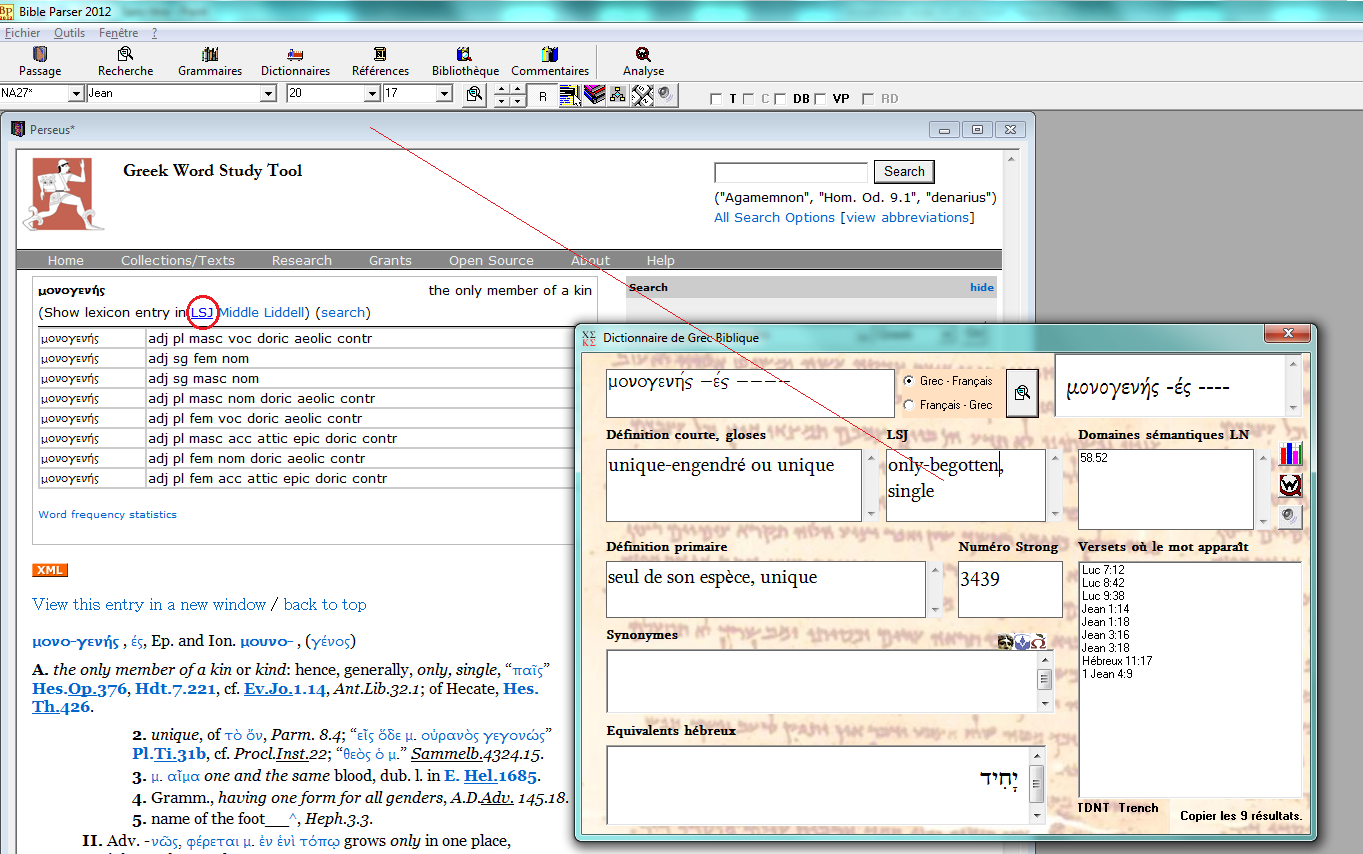Click Word frequency statistics link
Image resolution: width=1363 pixels, height=854 pixels.
107,514
